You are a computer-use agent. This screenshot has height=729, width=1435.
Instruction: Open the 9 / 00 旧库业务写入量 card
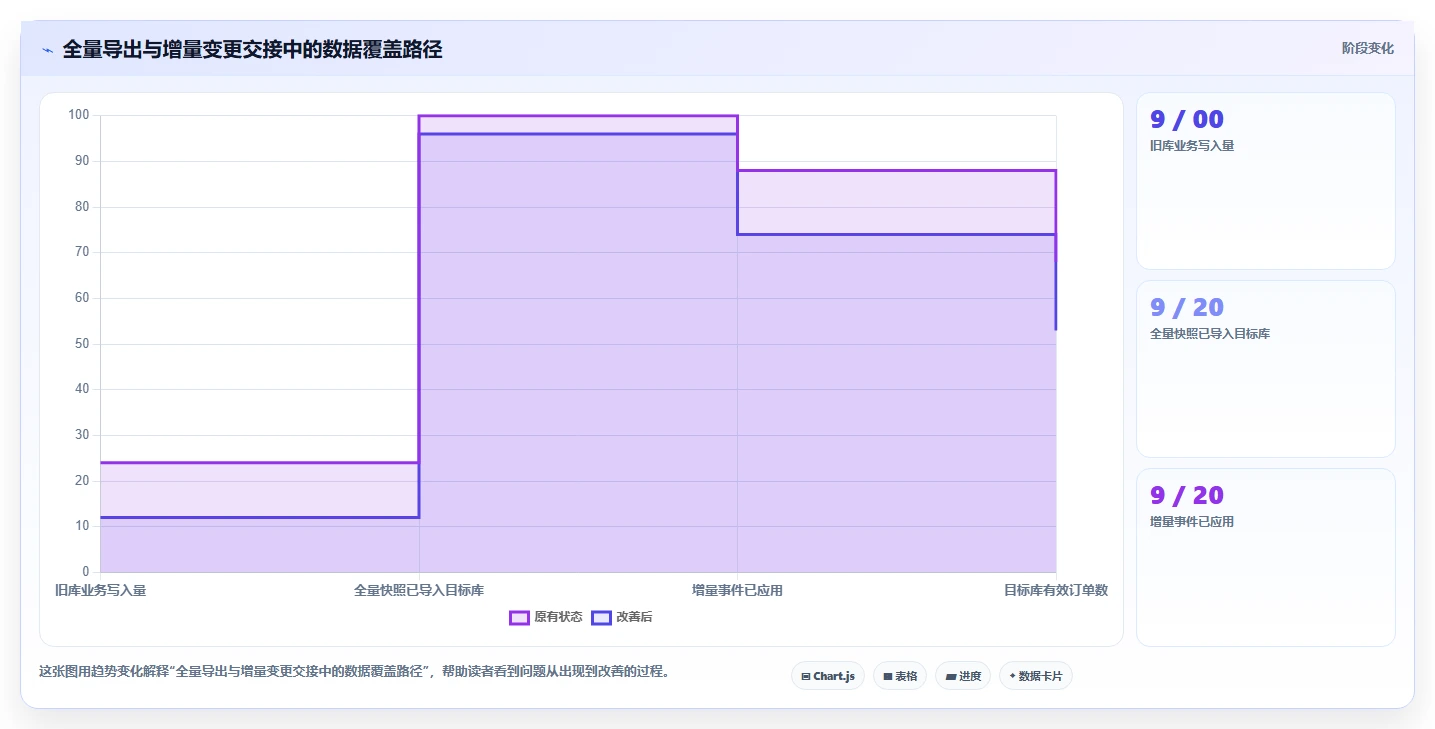point(1265,181)
